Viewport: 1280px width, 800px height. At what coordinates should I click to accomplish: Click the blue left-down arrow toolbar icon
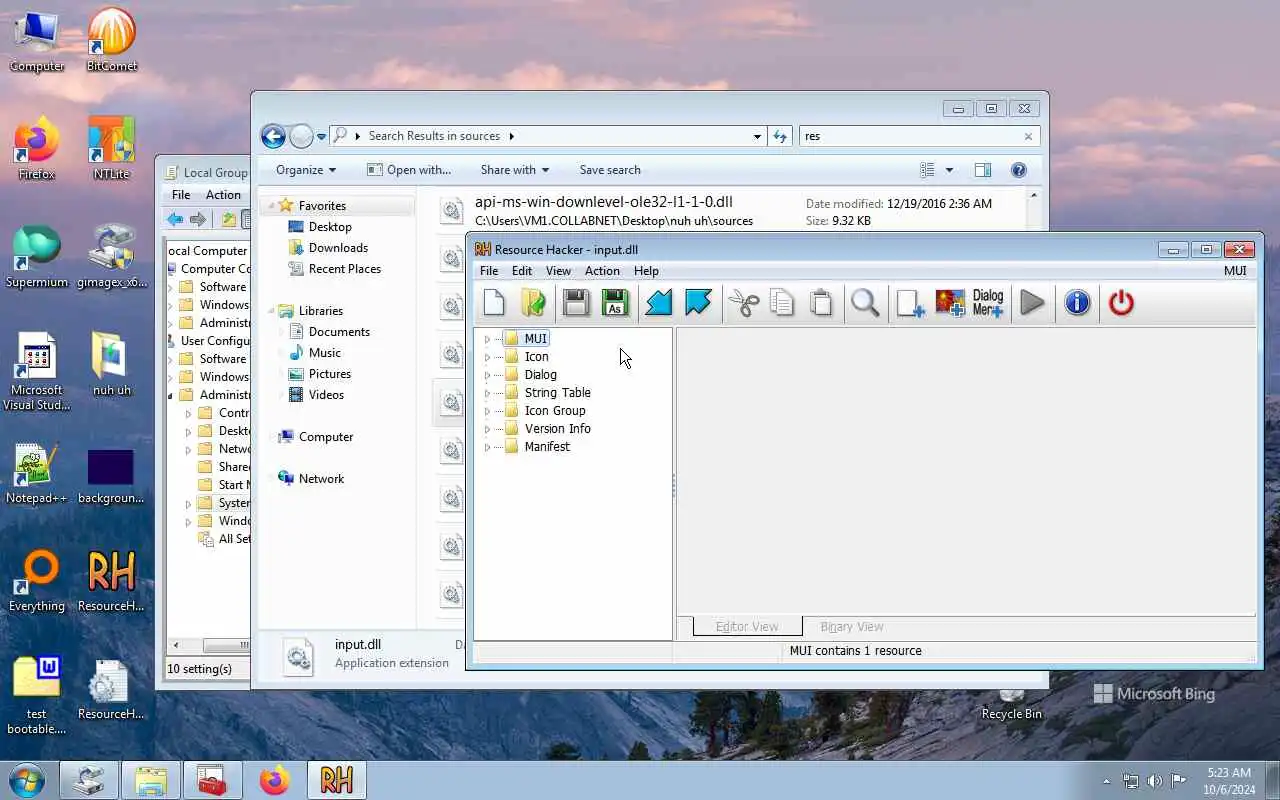[x=658, y=303]
